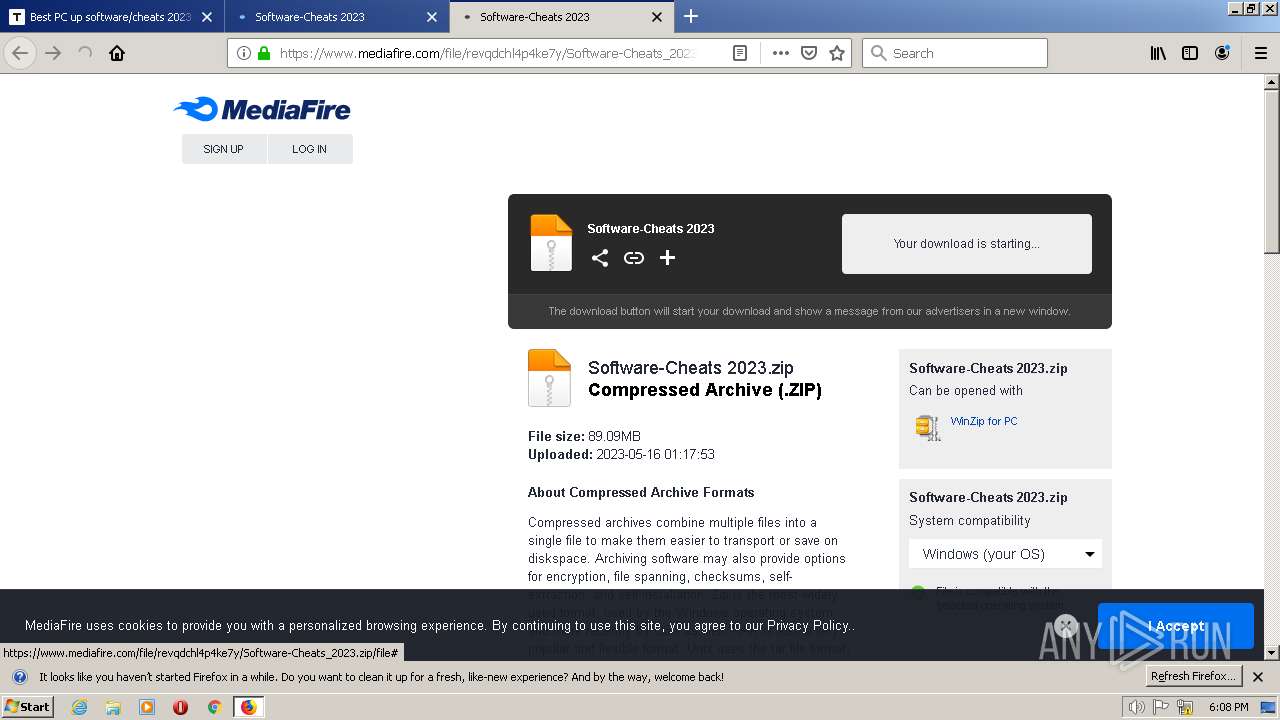Open new tab with plus button
Screen dimensions: 1280x720
pyautogui.click(x=691, y=16)
